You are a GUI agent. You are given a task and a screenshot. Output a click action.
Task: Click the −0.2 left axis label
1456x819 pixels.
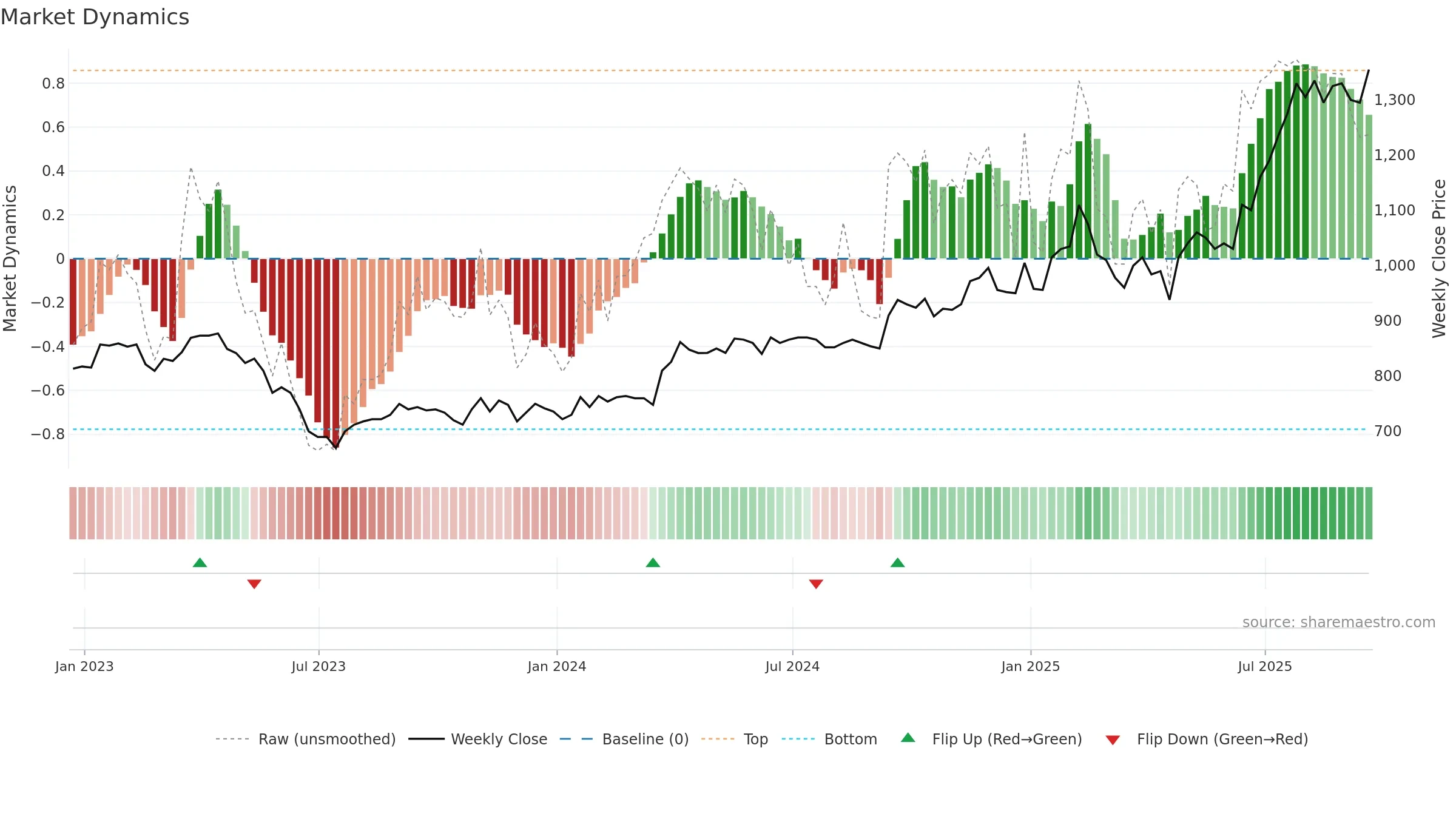click(x=47, y=302)
